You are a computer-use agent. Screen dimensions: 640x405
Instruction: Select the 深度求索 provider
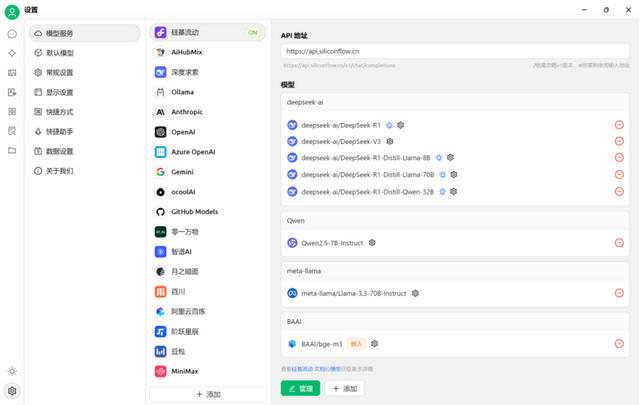click(x=207, y=72)
